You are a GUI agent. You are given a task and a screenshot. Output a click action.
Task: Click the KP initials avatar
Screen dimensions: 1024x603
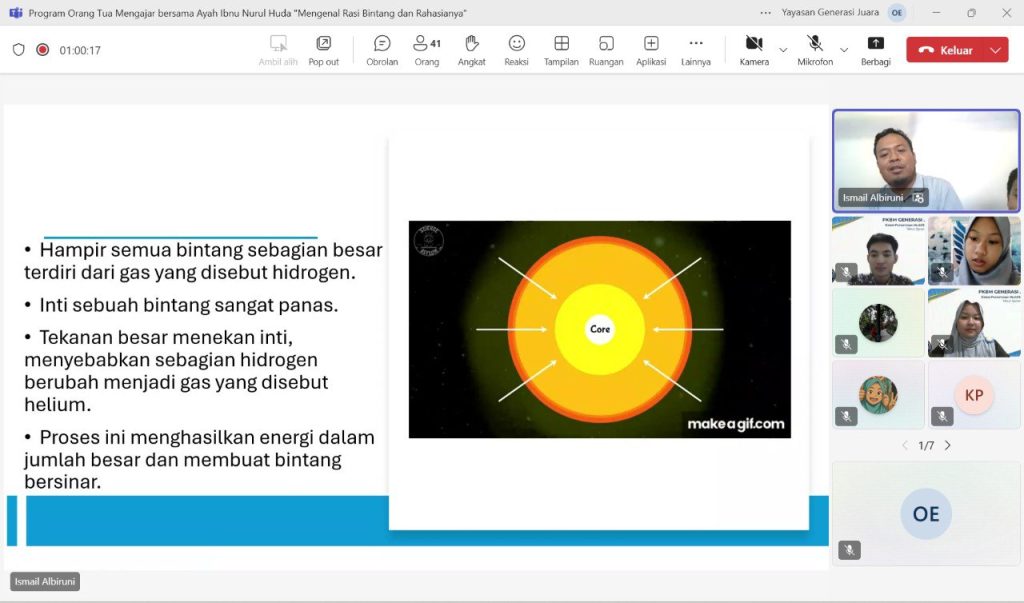(x=974, y=395)
